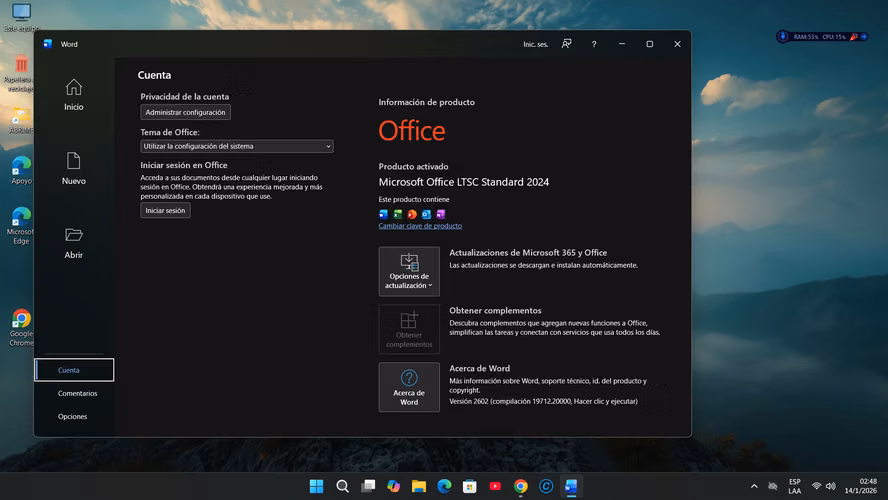The width and height of the screenshot is (888, 500).
Task: Click the Administrar configuración button
Action: pyautogui.click(x=185, y=112)
